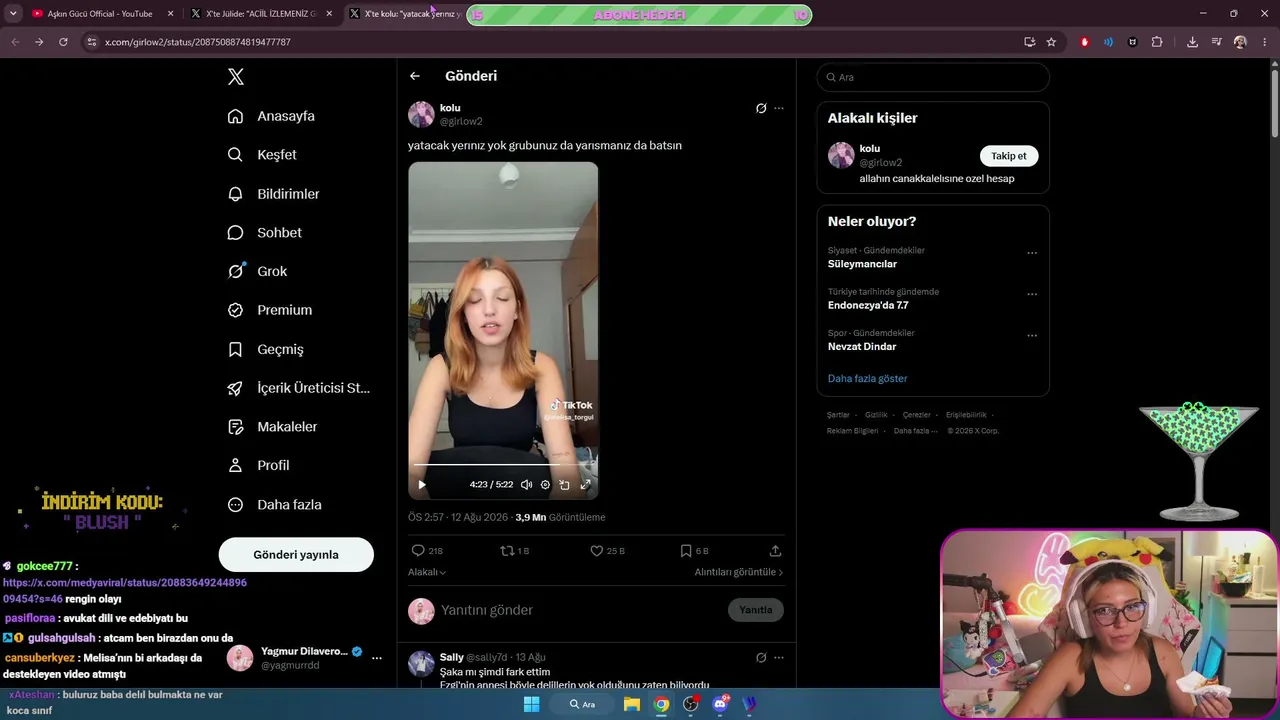
Task: Open kolu's avatar on the post
Action: pos(421,114)
